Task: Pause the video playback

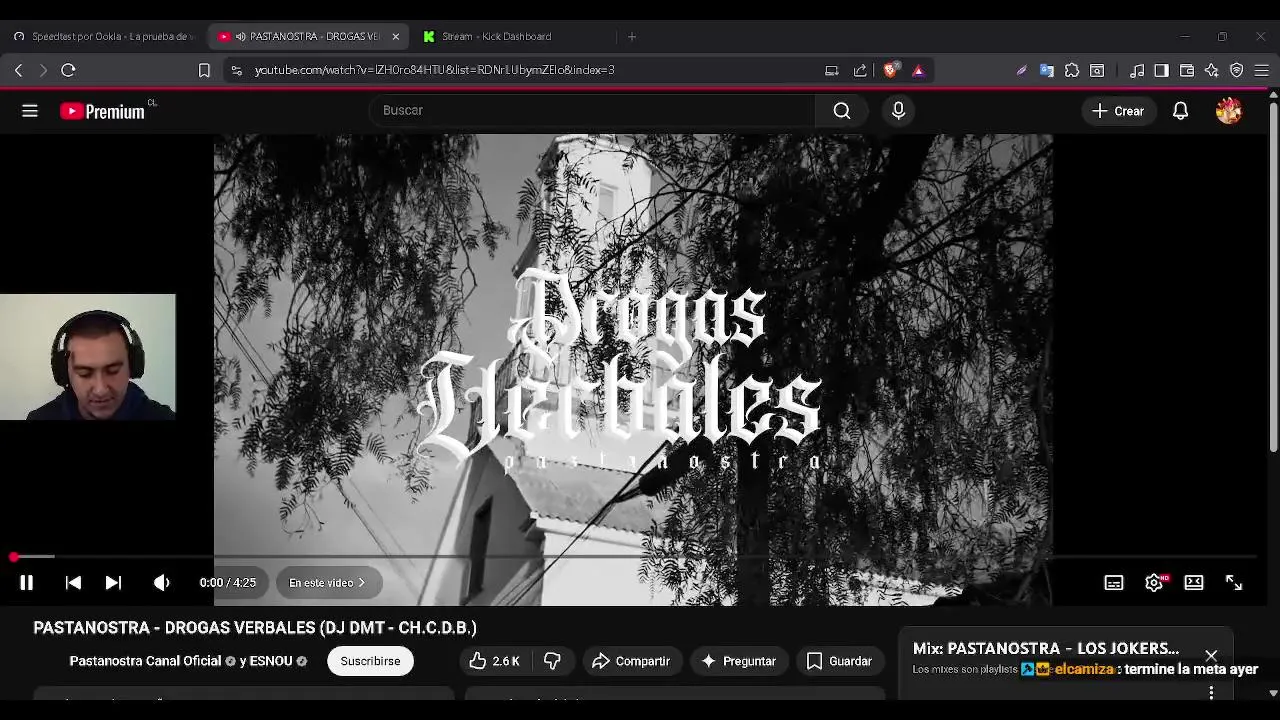Action: coord(27,583)
